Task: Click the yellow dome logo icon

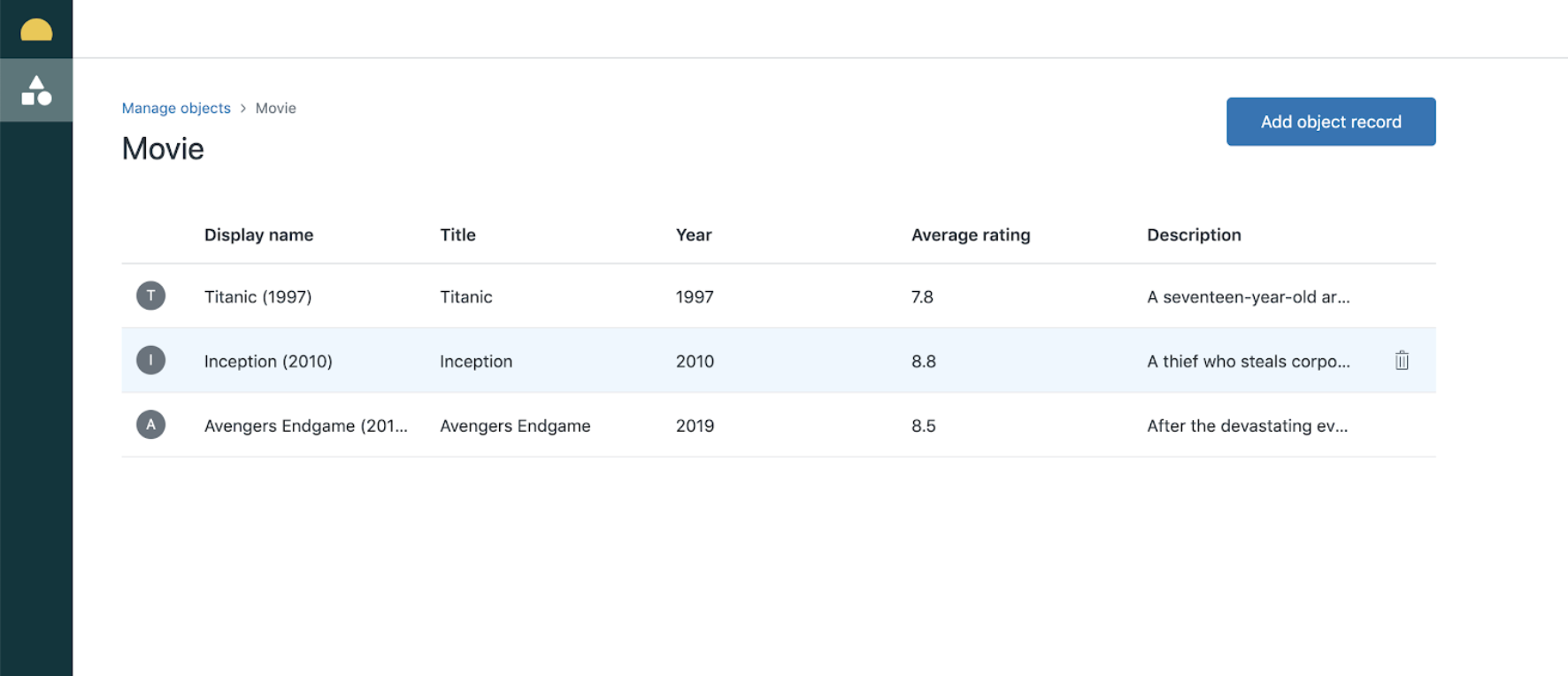Action: pos(36,30)
